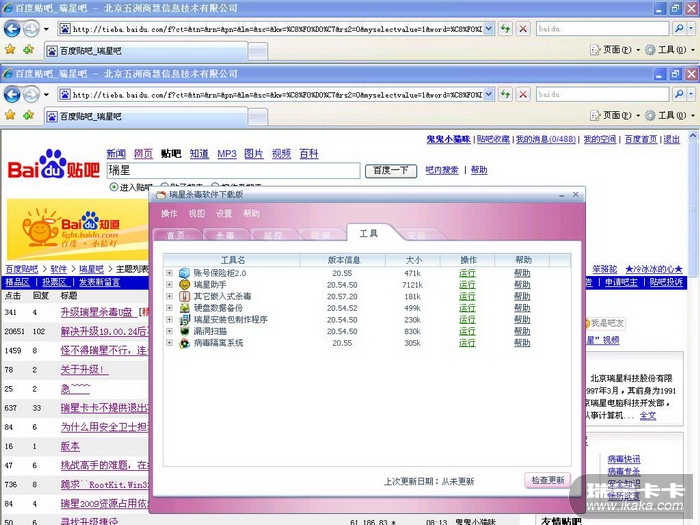Screen dimensions: 700x525
Task: Click Forward arrow in lower IE window
Action: (x=31, y=95)
